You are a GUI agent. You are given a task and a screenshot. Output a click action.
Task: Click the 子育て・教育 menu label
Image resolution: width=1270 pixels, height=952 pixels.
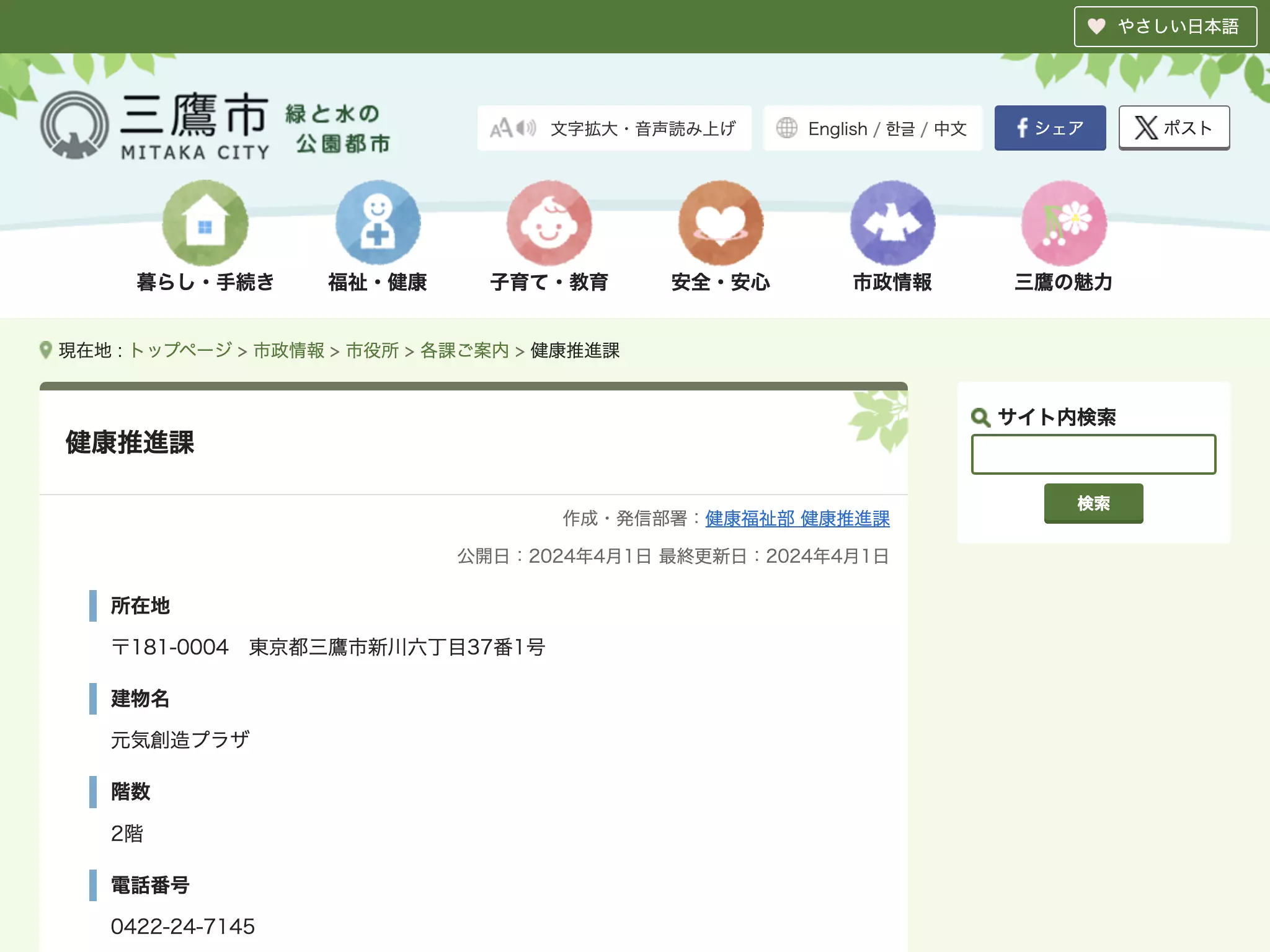click(549, 282)
